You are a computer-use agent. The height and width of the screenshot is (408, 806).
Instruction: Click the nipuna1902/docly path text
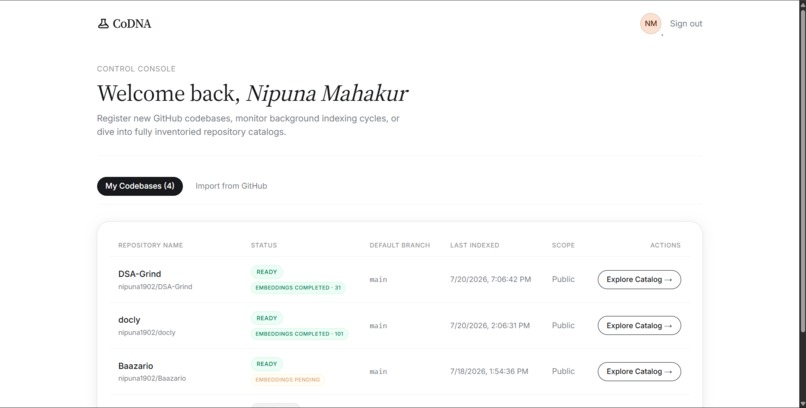tap(147, 332)
